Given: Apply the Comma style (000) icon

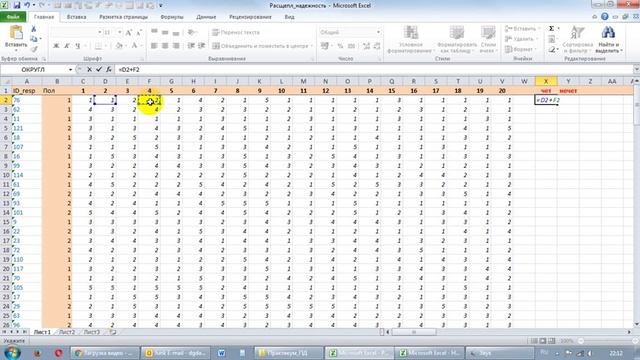Looking at the screenshot, I should 351,46.
